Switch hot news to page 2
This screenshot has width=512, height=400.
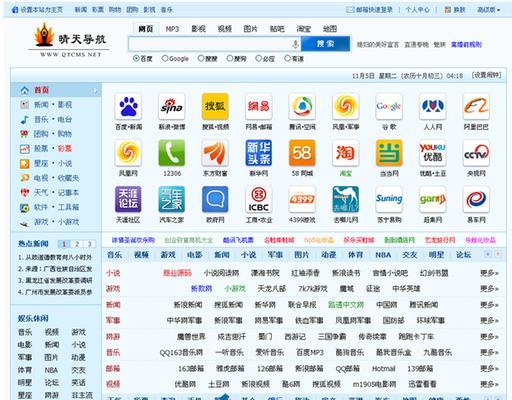tap(77, 244)
